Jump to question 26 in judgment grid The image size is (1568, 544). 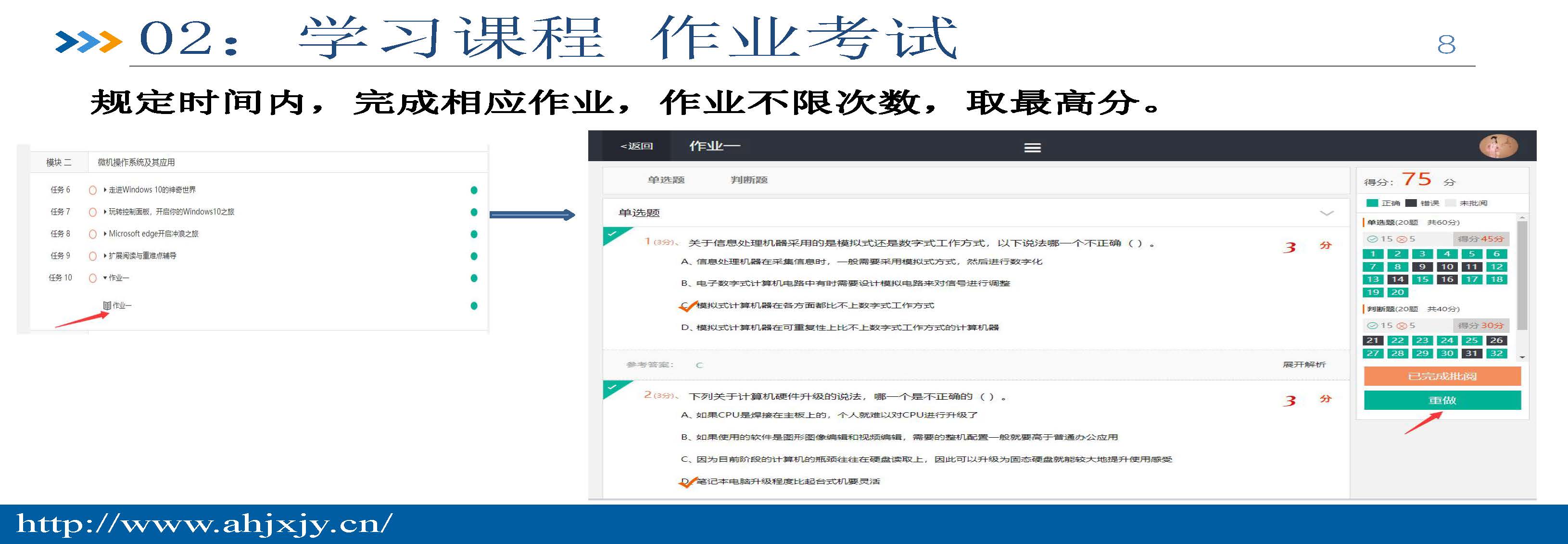(1497, 340)
